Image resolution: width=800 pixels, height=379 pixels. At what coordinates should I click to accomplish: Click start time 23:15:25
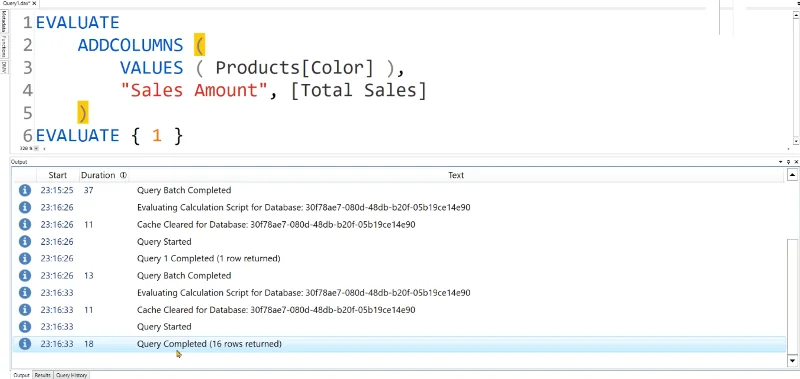(57, 190)
